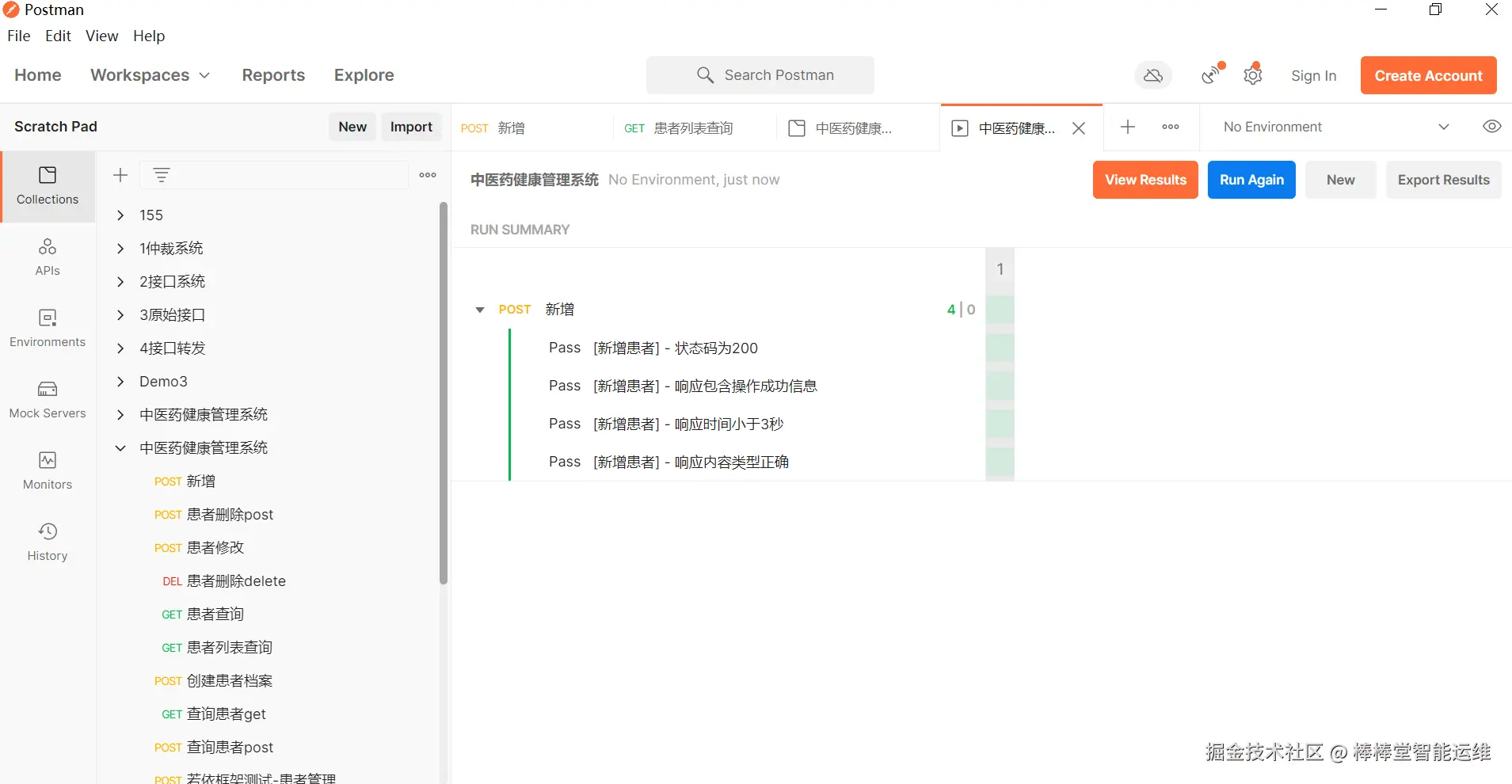Click the Run Again button

(x=1251, y=180)
